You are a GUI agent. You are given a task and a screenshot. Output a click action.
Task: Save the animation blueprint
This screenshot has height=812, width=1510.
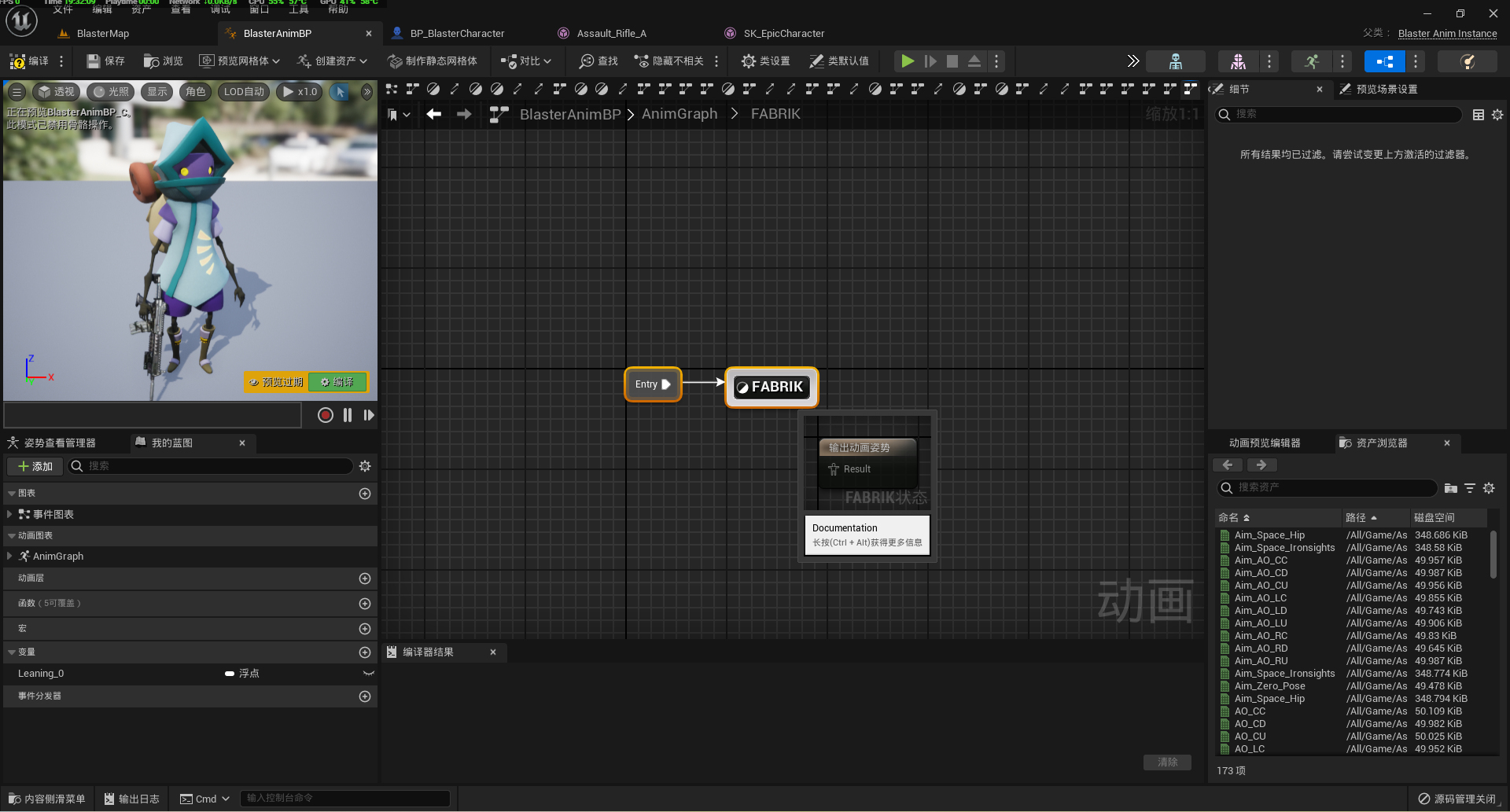coord(105,61)
